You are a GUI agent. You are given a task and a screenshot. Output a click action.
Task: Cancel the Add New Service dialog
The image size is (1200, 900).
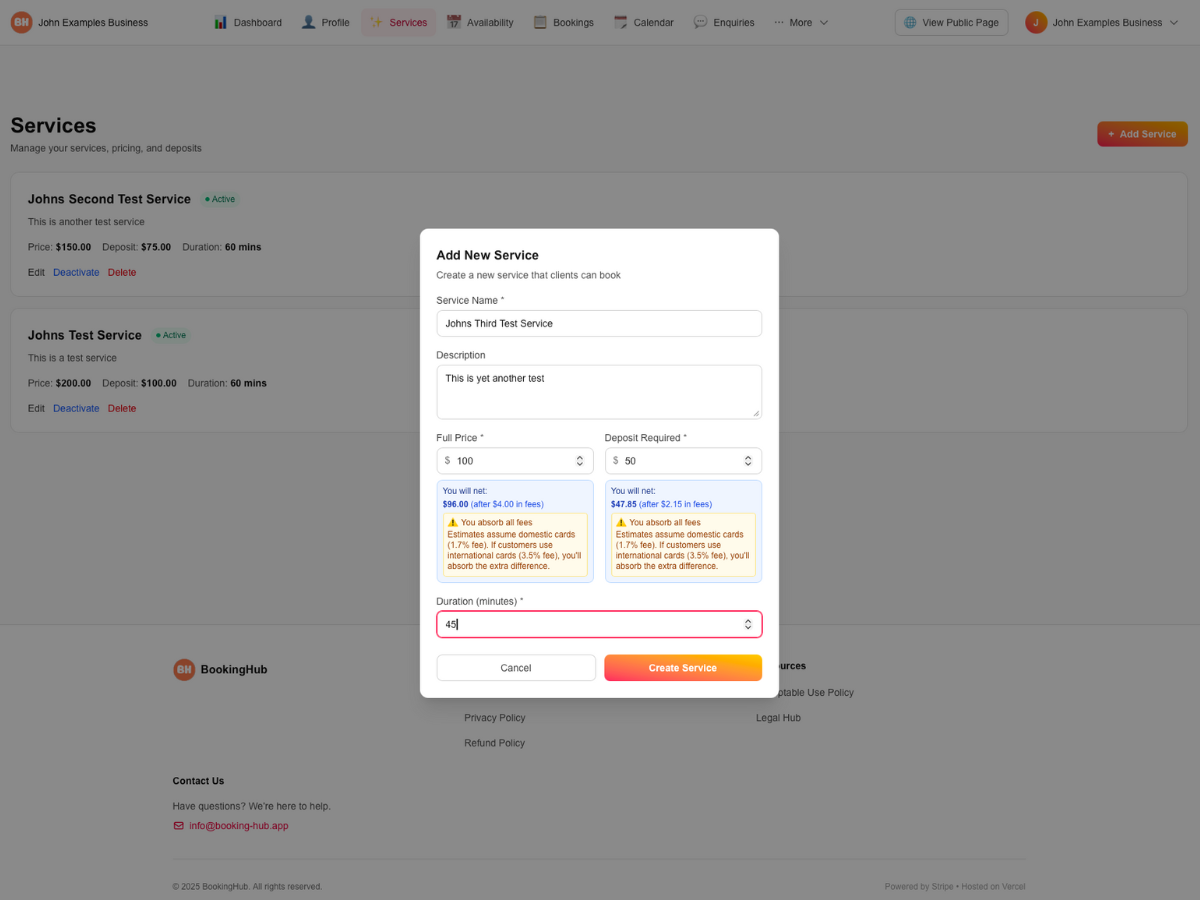(515, 667)
